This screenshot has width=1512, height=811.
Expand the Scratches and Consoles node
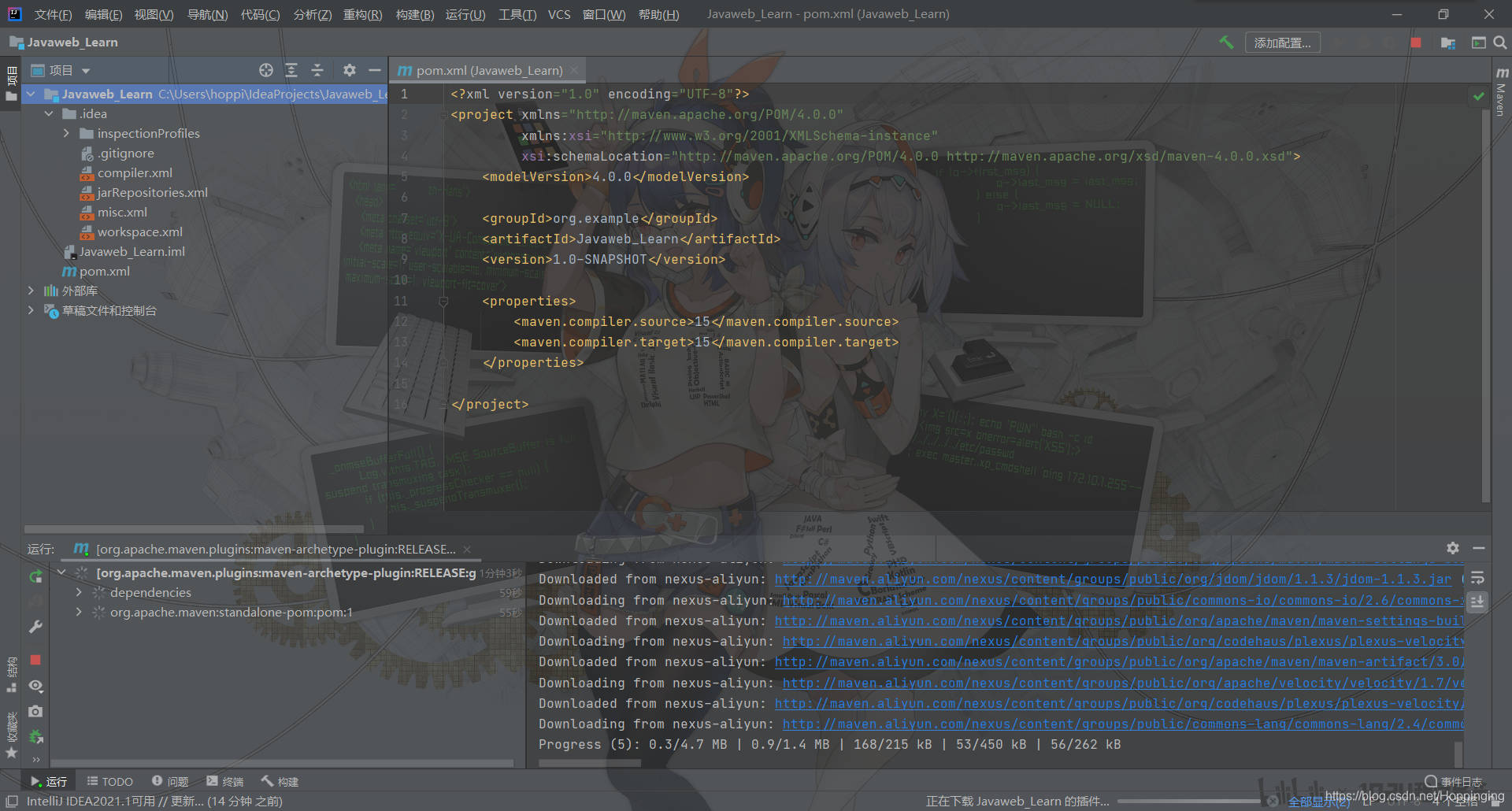[31, 310]
